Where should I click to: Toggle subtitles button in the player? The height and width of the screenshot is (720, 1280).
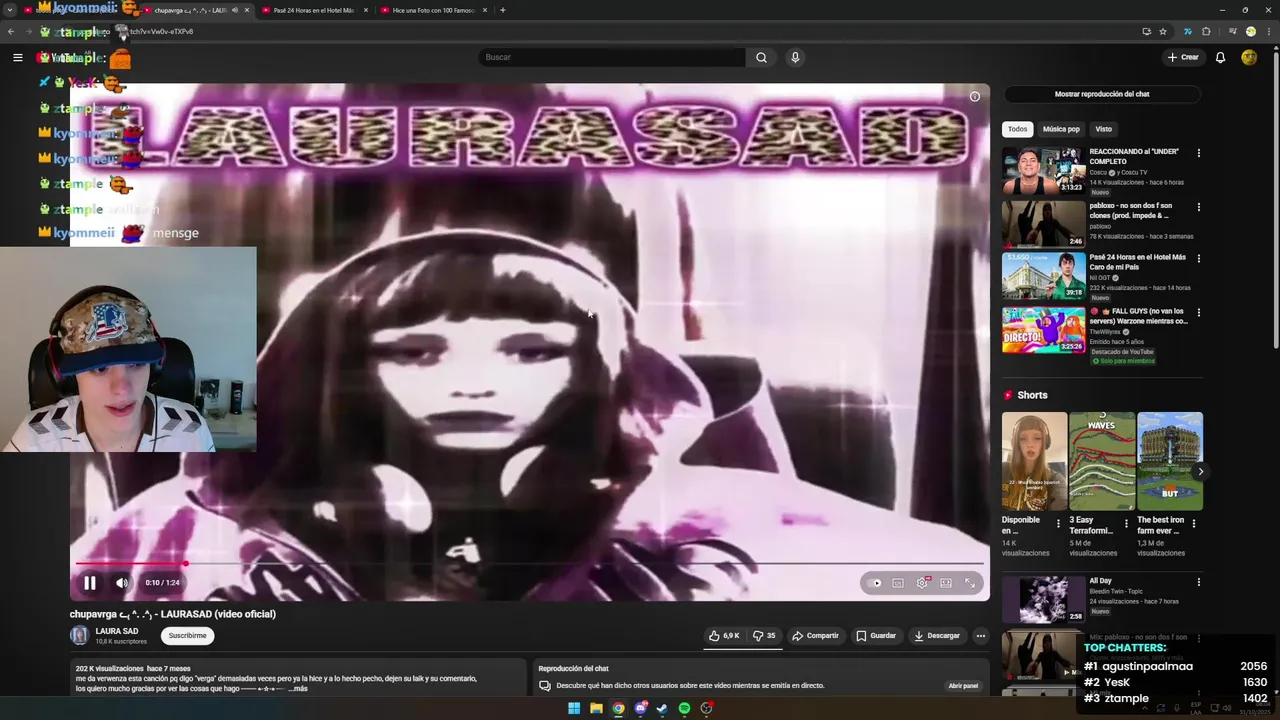[x=898, y=583]
